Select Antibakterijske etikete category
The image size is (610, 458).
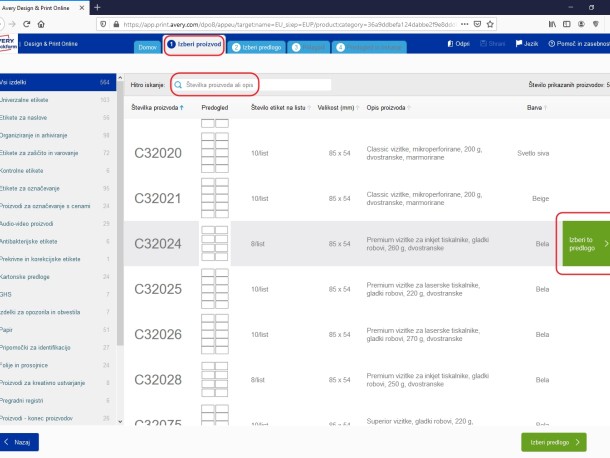(x=58, y=241)
